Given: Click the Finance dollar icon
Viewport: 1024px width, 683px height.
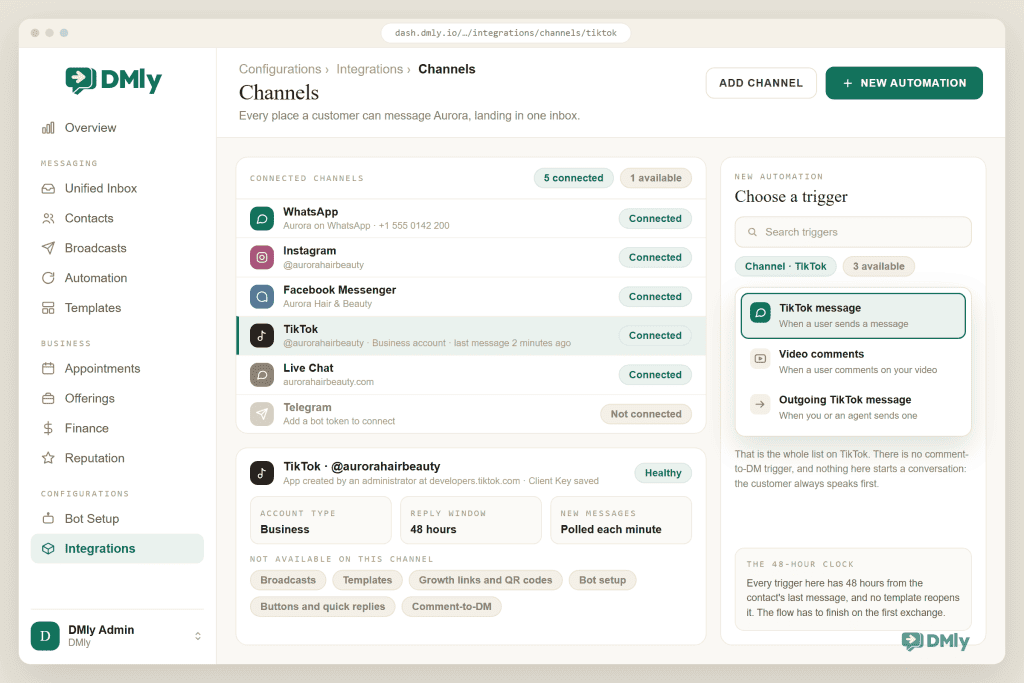Looking at the screenshot, I should (x=48, y=428).
